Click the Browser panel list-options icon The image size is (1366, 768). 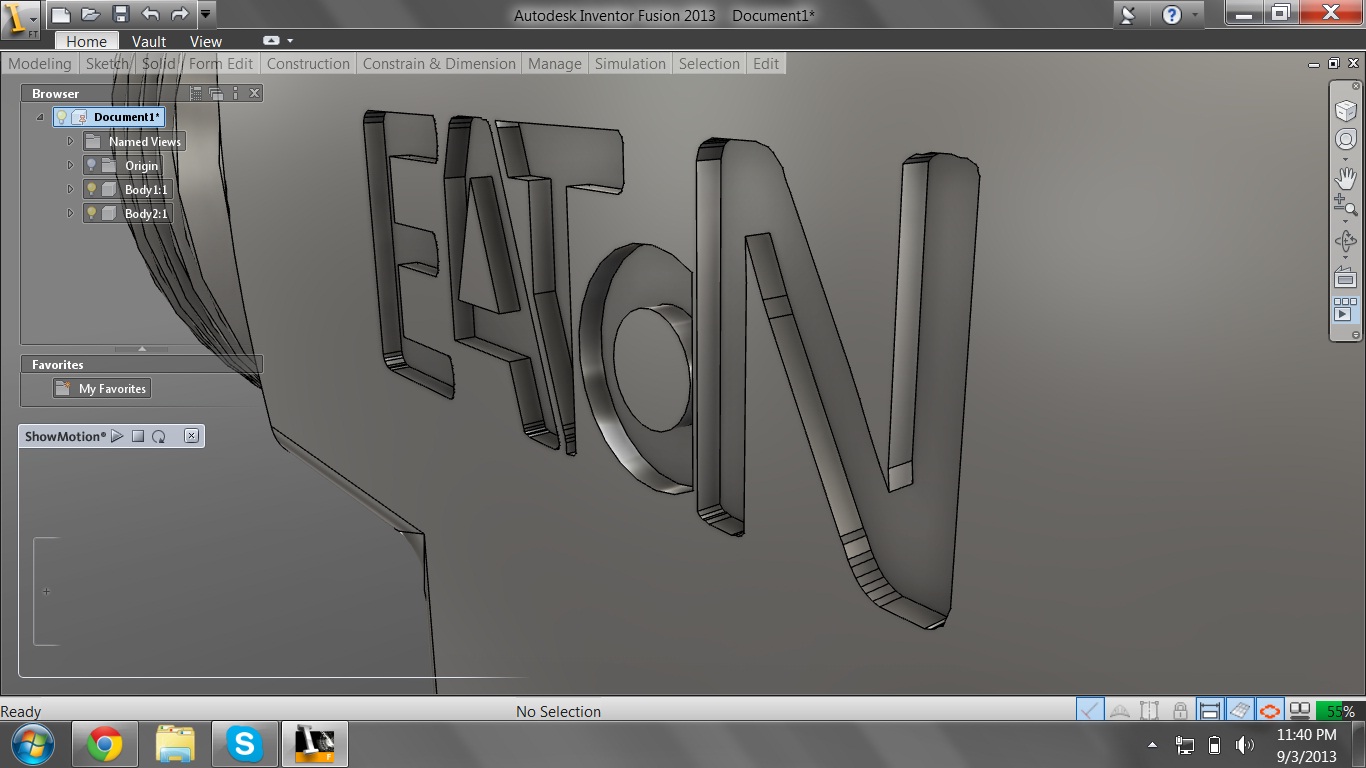pyautogui.click(x=196, y=93)
